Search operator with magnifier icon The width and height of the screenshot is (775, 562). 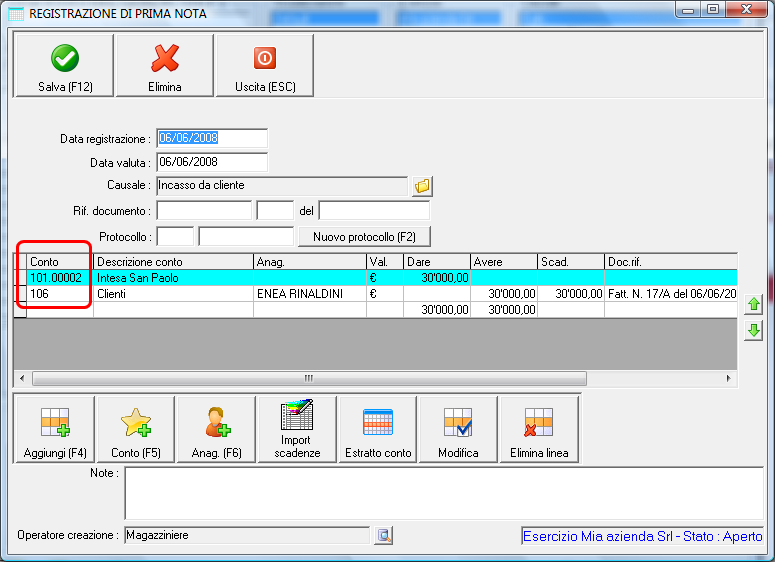pyautogui.click(x=384, y=535)
